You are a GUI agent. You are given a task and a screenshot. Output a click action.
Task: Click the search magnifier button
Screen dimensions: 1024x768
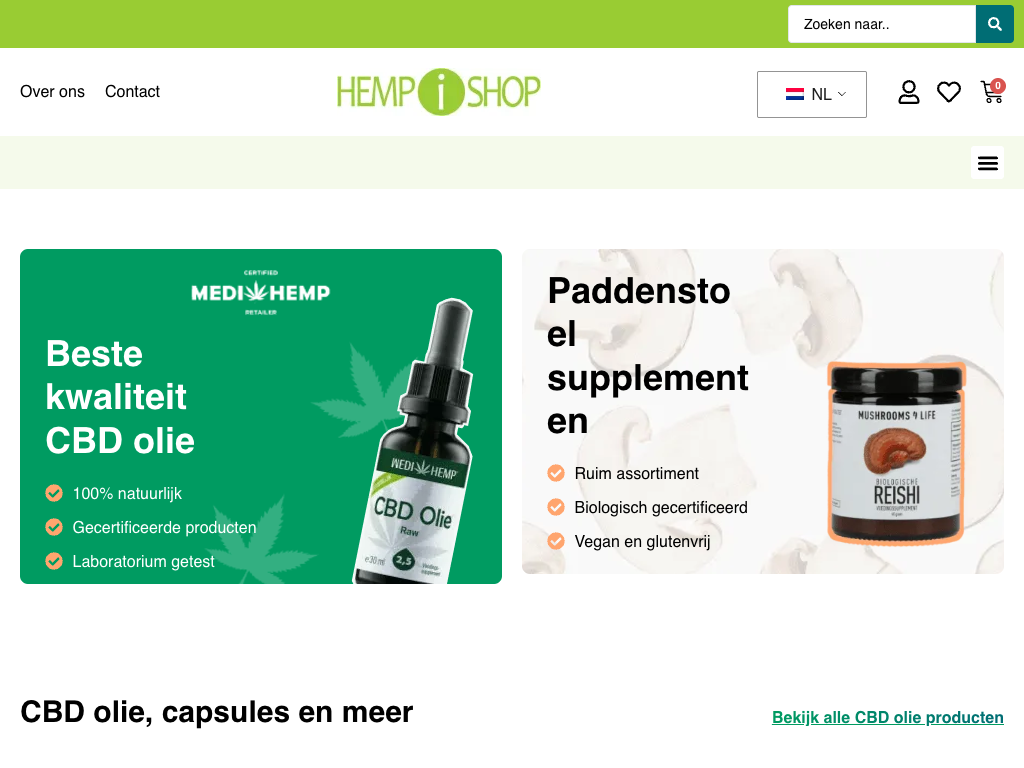coord(995,24)
